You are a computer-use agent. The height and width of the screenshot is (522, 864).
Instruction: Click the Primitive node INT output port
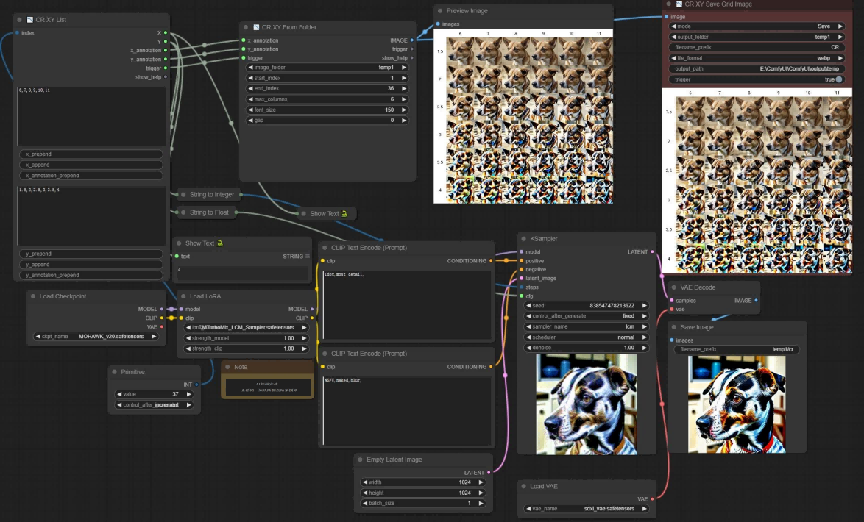[197, 384]
